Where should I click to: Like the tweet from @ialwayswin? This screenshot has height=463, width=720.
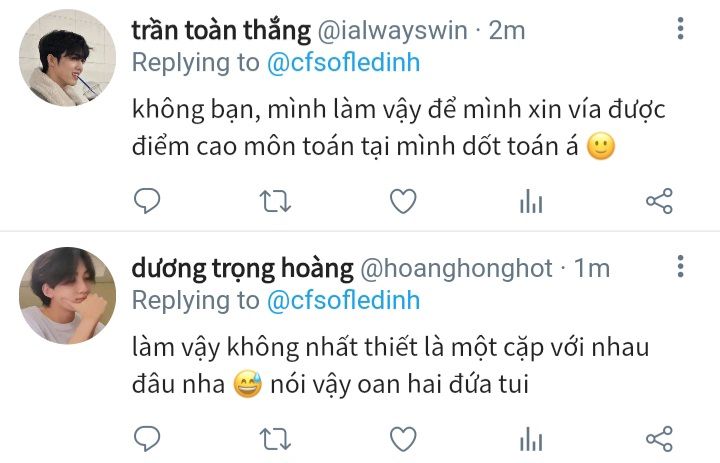coord(403,201)
